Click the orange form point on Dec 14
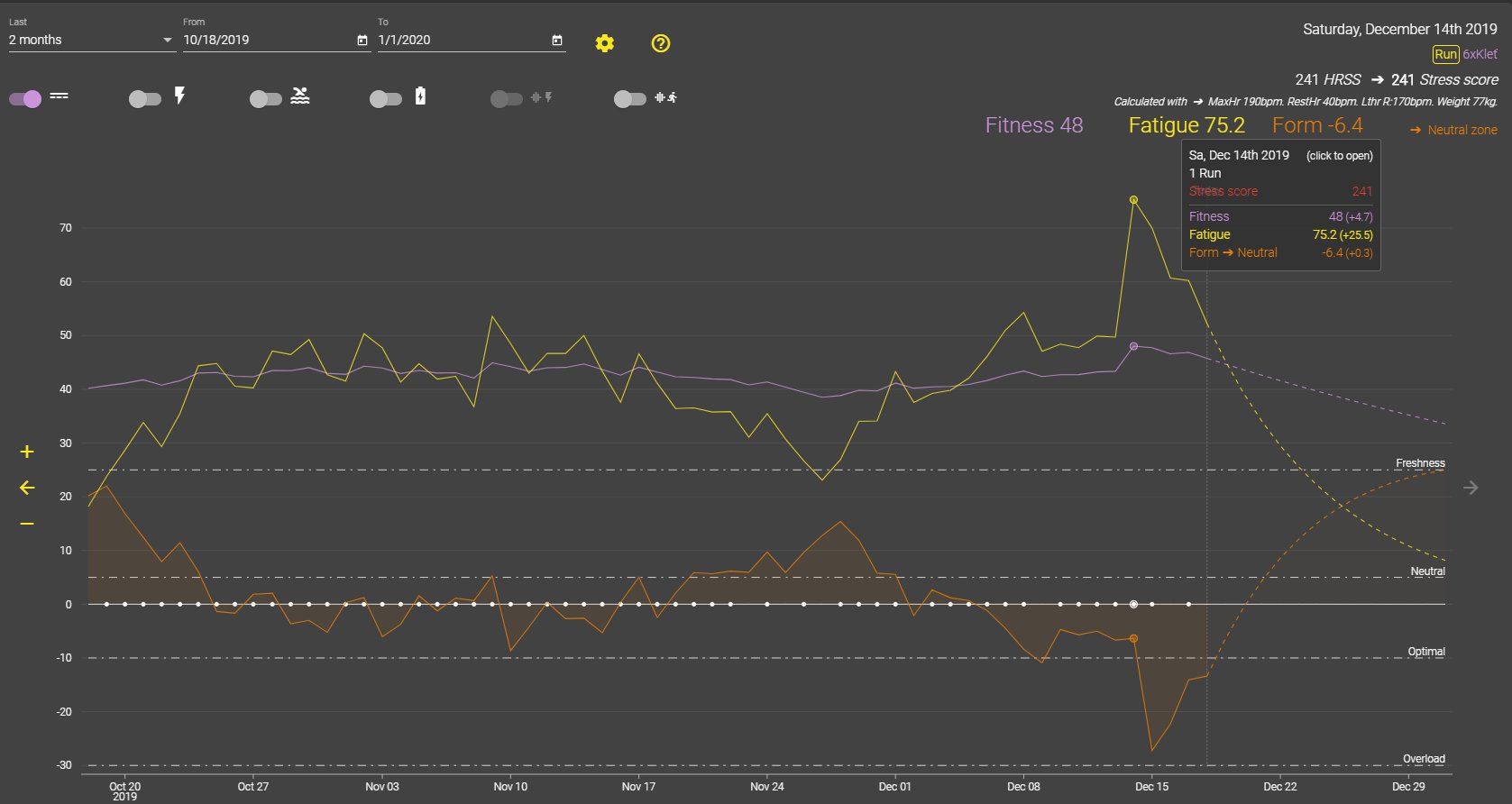The width and height of the screenshot is (1512, 804). point(1133,638)
